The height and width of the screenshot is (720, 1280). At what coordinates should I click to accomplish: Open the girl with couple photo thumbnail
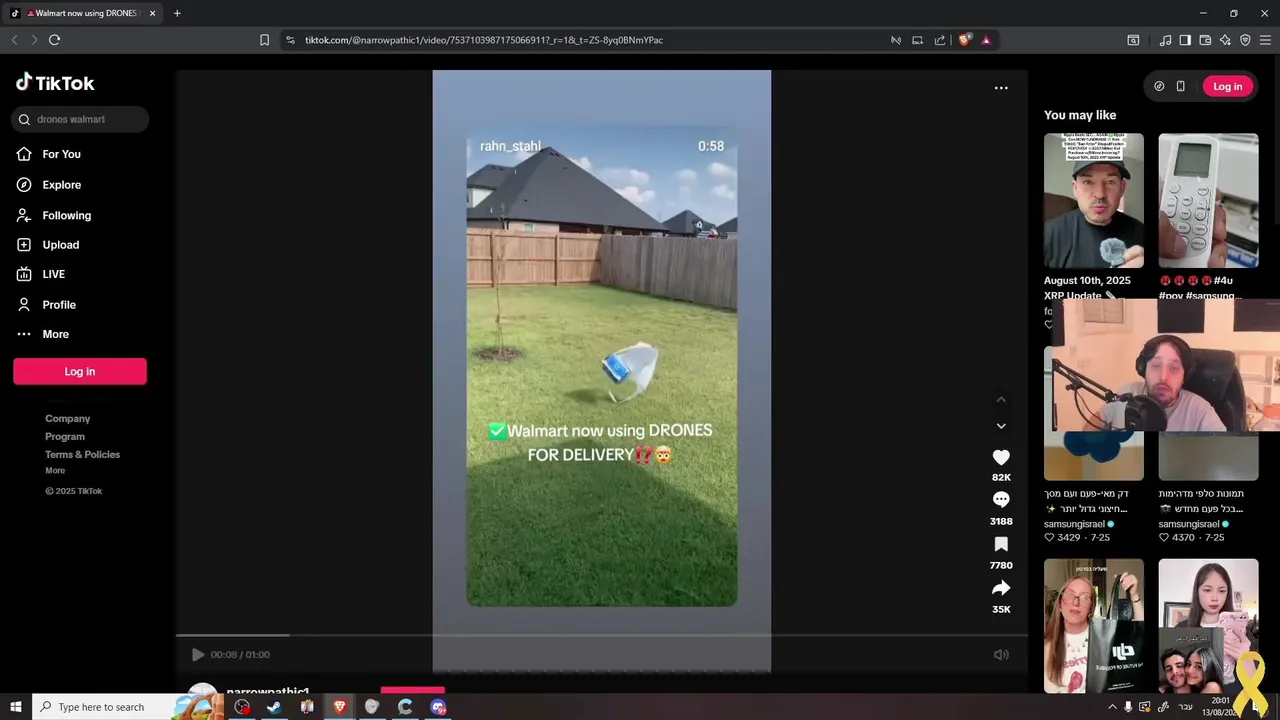click(1208, 626)
